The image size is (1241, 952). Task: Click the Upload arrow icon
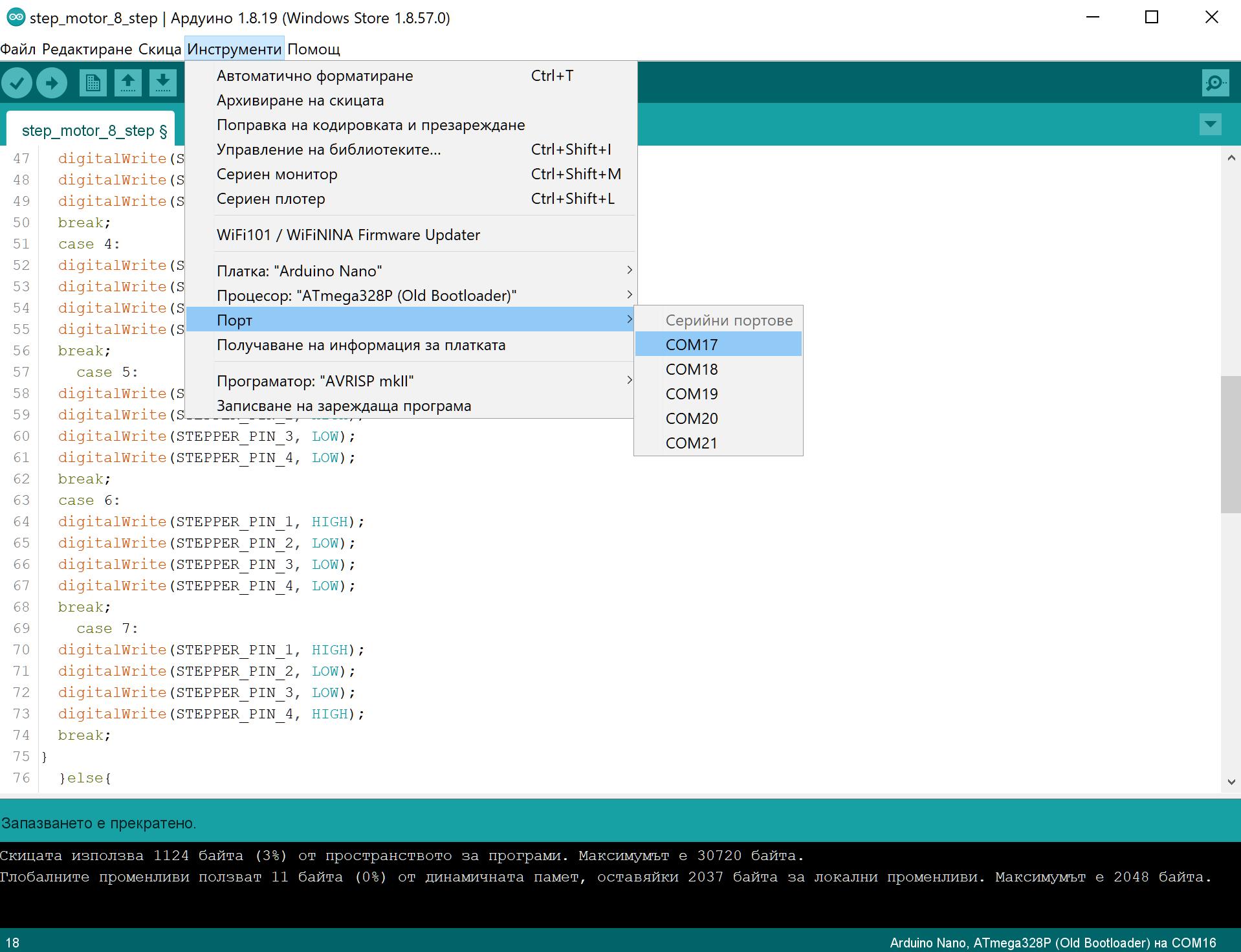(52, 83)
